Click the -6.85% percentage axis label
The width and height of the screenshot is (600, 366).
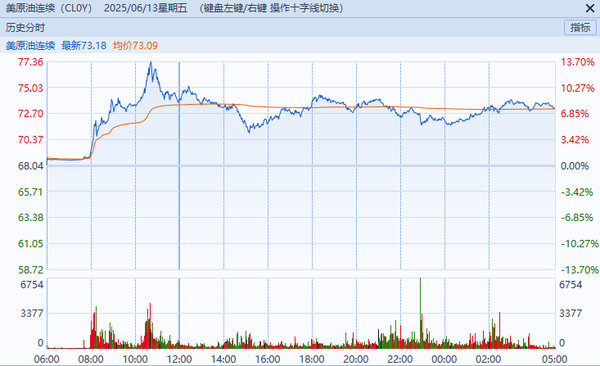click(x=577, y=217)
